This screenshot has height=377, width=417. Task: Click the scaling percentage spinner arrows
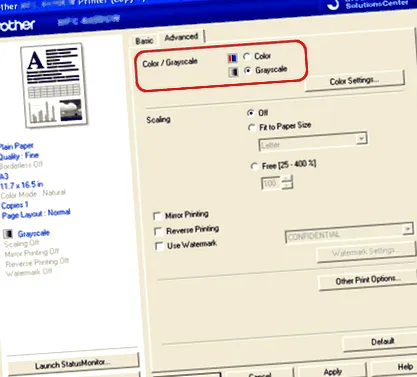(x=287, y=182)
